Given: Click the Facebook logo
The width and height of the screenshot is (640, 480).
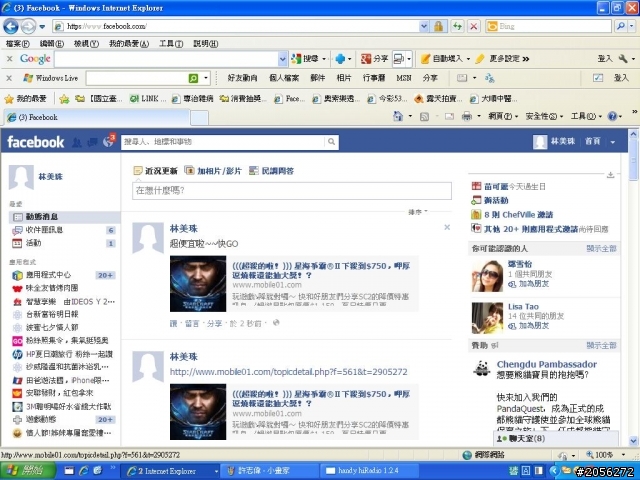Looking at the screenshot, I should pyautogui.click(x=36, y=142).
